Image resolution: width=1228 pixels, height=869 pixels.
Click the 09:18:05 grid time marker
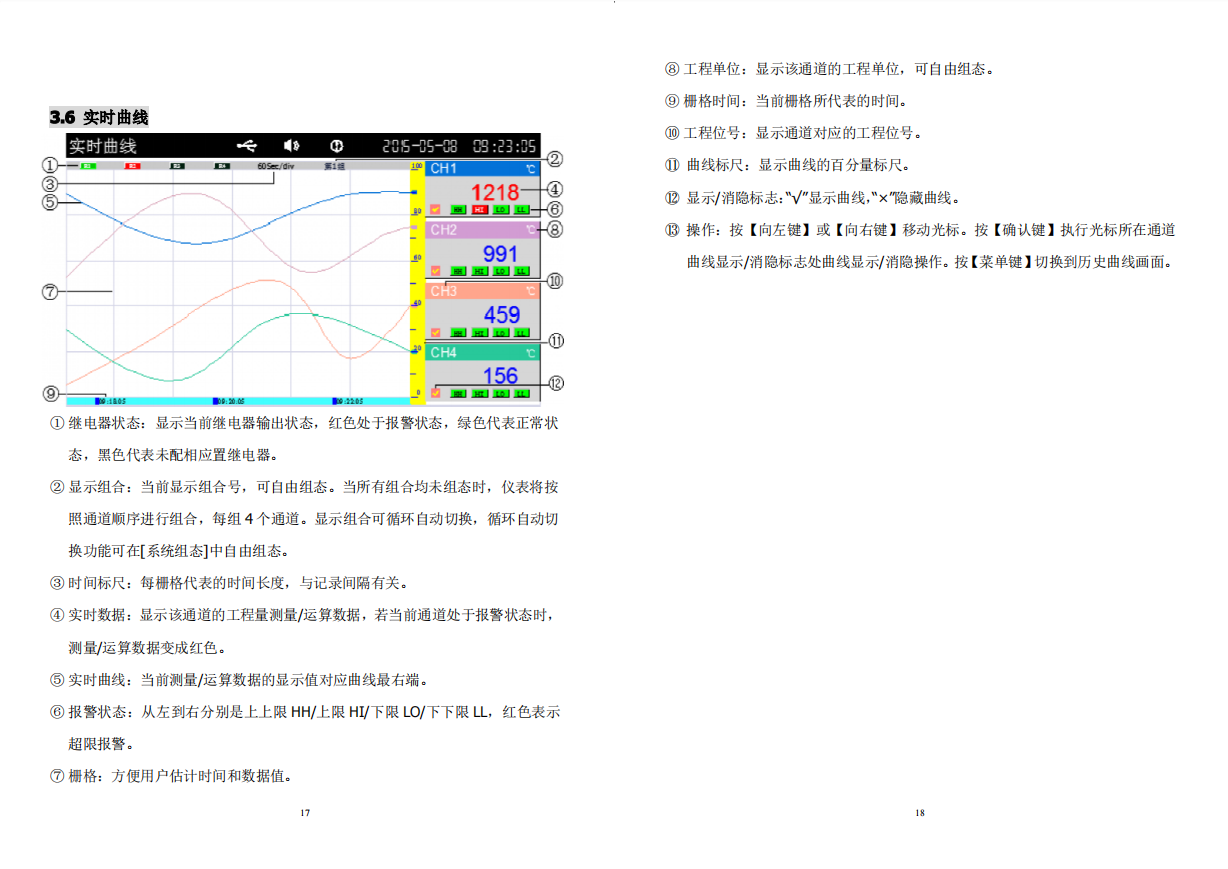coord(110,400)
